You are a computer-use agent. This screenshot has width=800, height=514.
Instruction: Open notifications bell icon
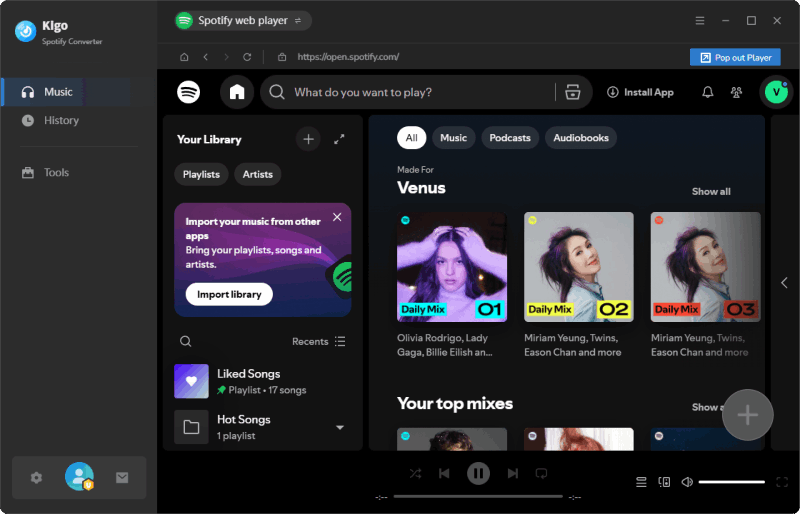click(708, 92)
